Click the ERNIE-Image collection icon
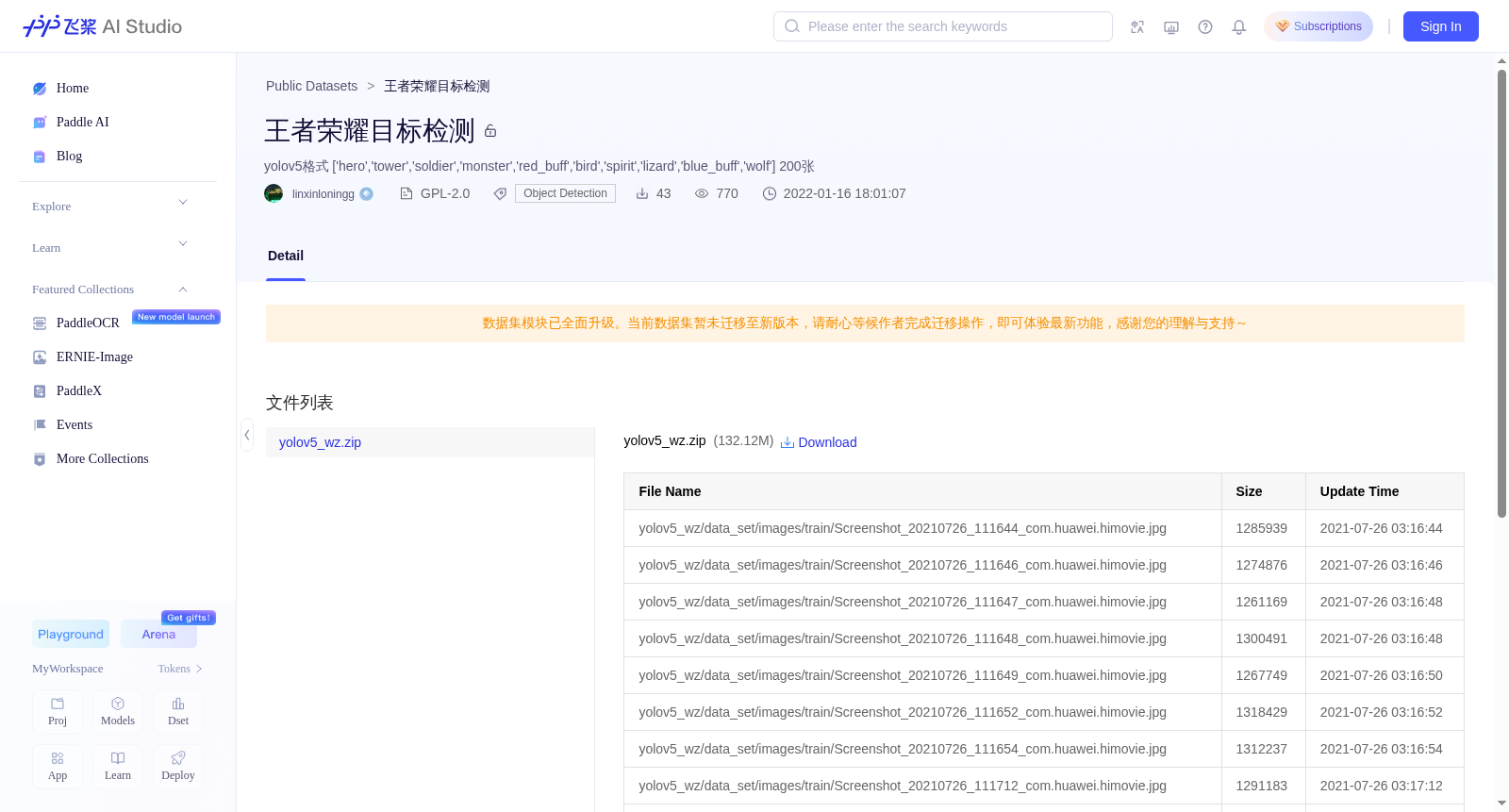The image size is (1509, 812). (40, 357)
